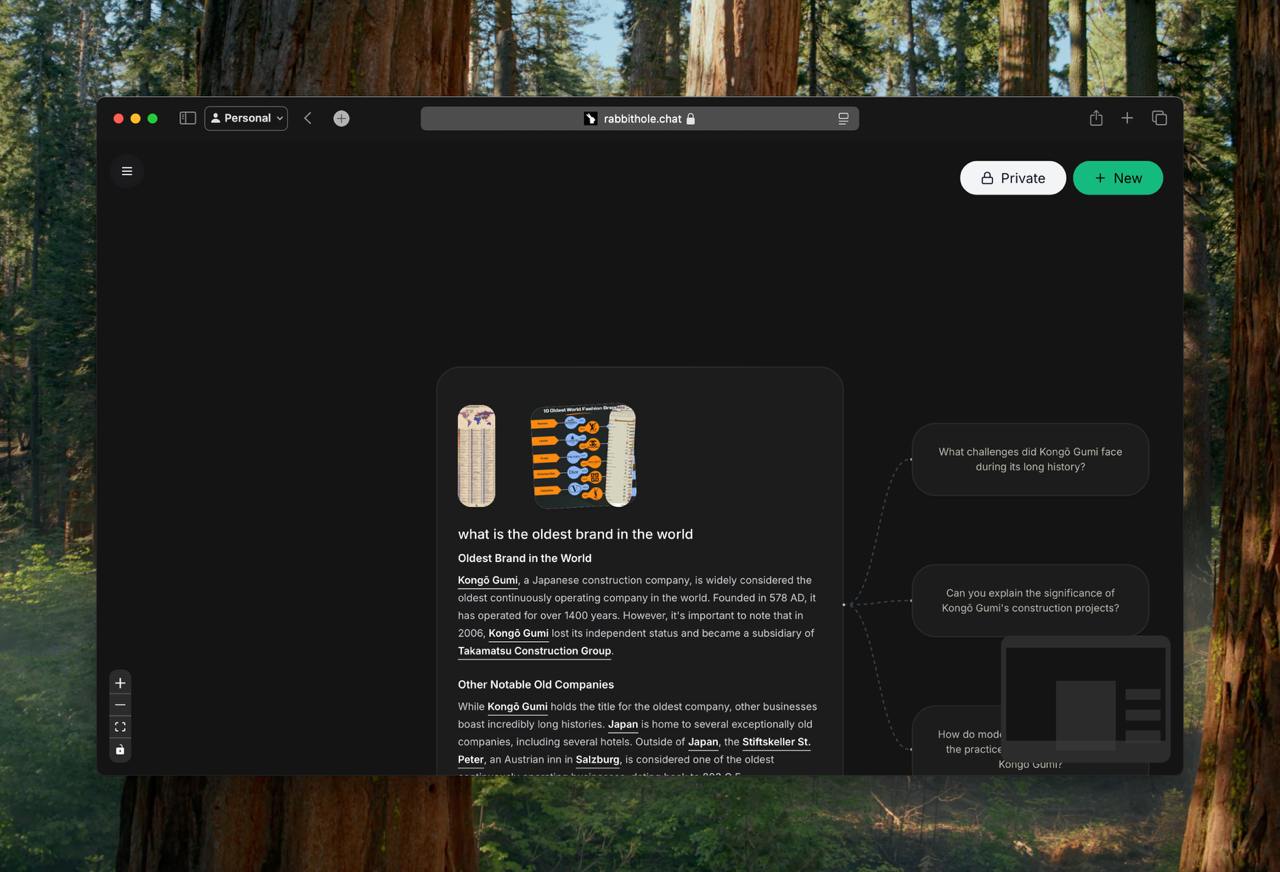Viewport: 1280px width, 872px height.
Task: Open the reader icon in the address bar
Action: tap(843, 119)
